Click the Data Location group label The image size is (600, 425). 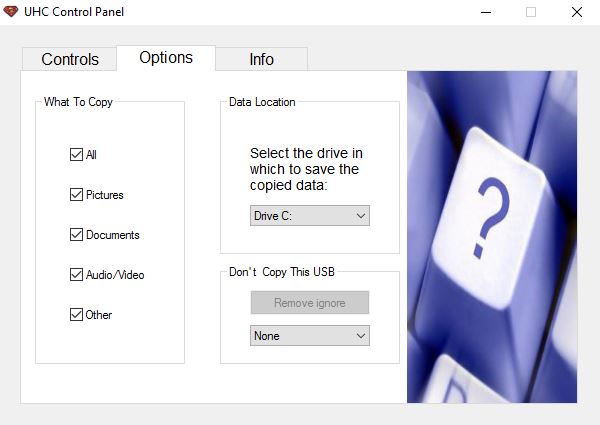tap(262, 102)
